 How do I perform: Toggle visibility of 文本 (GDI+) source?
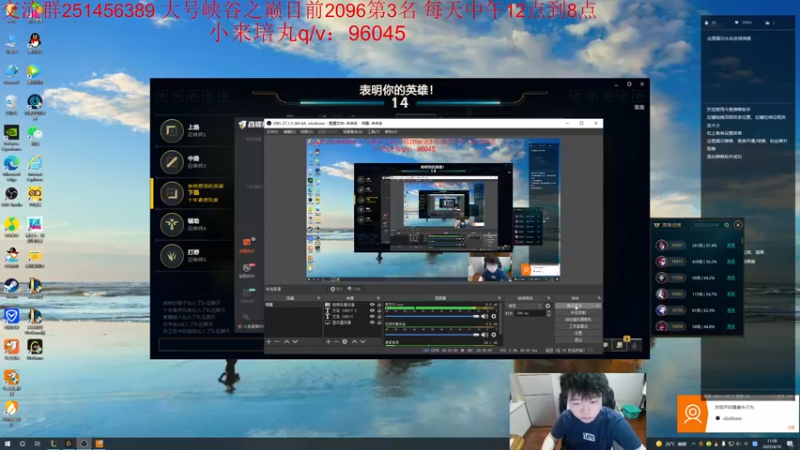click(372, 316)
